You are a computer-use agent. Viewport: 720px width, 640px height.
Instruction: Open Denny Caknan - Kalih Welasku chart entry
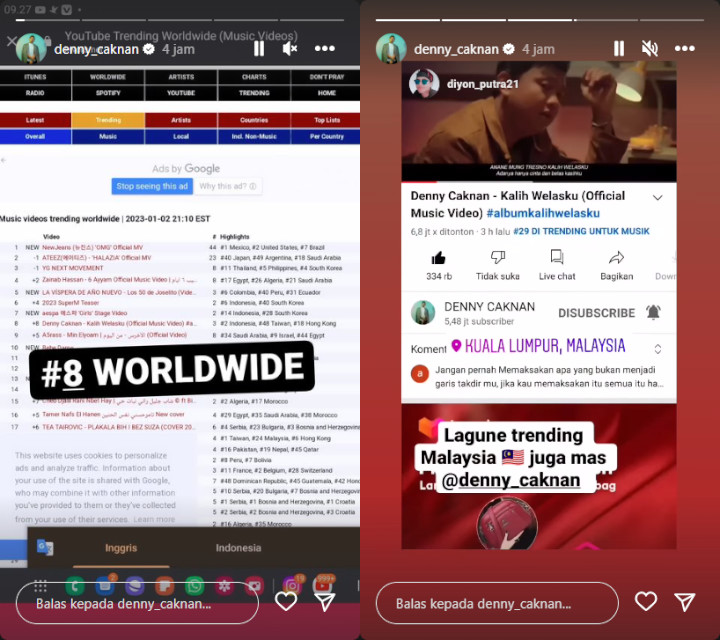(119, 324)
